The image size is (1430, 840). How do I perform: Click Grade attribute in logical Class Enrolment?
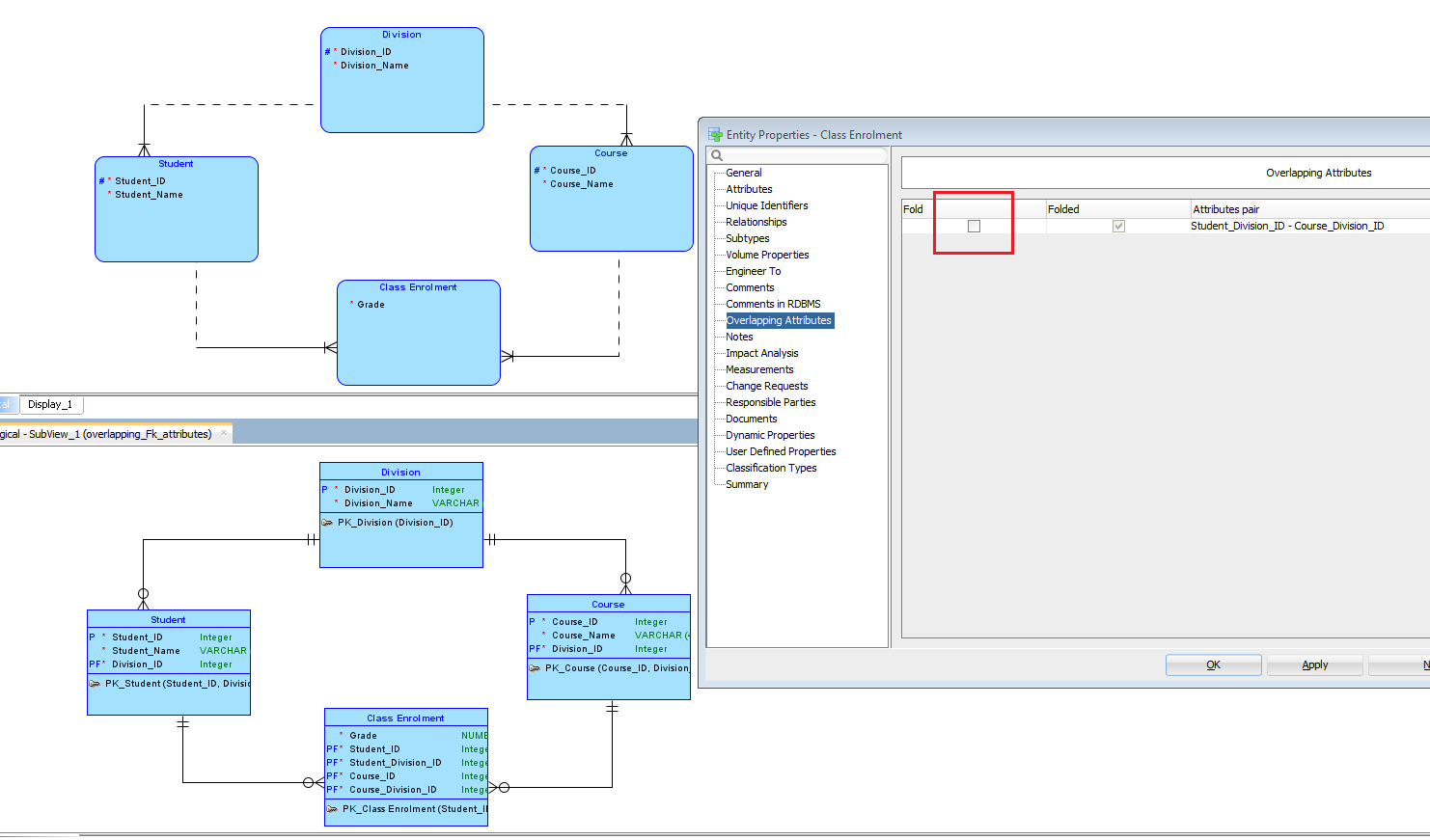pos(371,305)
